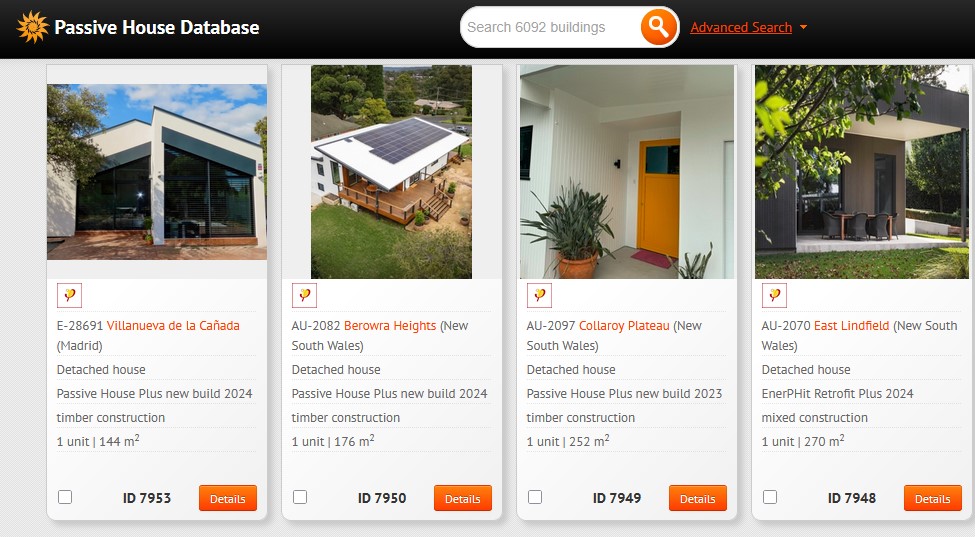Show Details for East Lindfield ID 7948
The width and height of the screenshot is (975, 537).
933,498
